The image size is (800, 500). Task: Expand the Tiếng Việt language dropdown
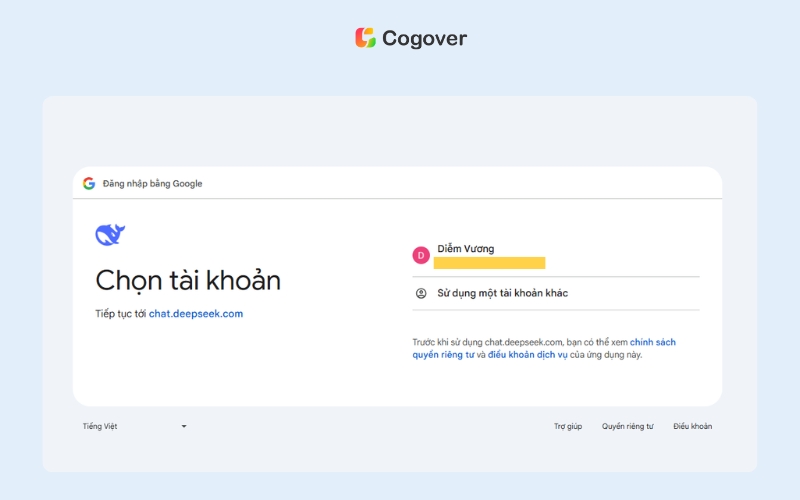click(135, 426)
